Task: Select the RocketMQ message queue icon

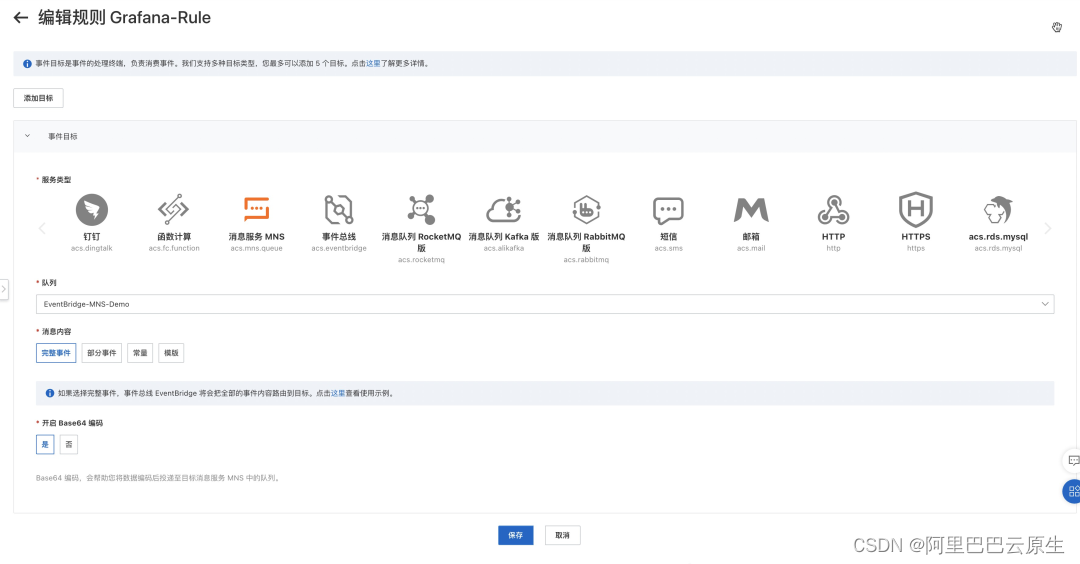Action: [421, 209]
